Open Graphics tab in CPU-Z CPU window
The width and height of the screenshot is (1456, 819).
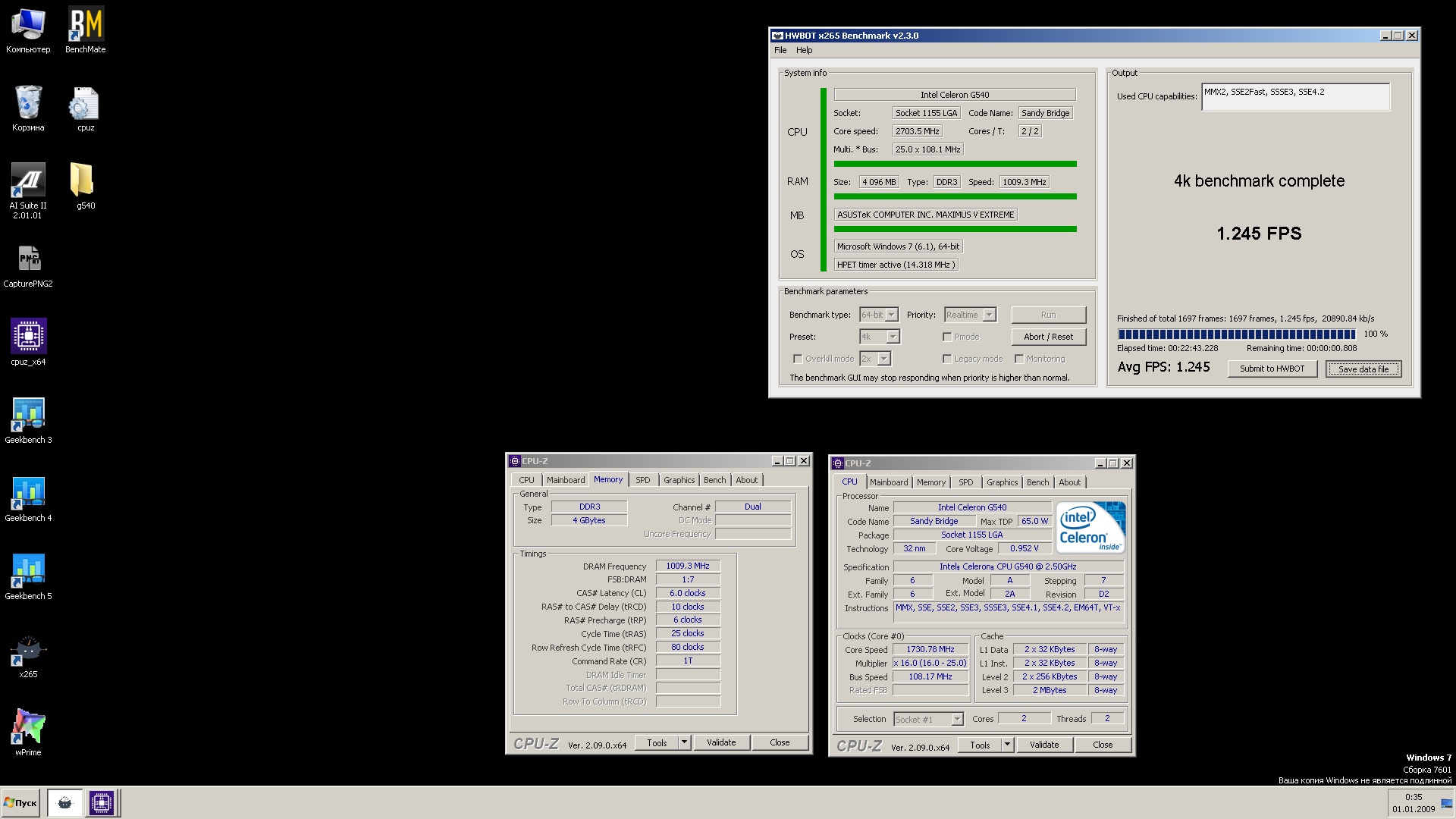pos(1002,482)
